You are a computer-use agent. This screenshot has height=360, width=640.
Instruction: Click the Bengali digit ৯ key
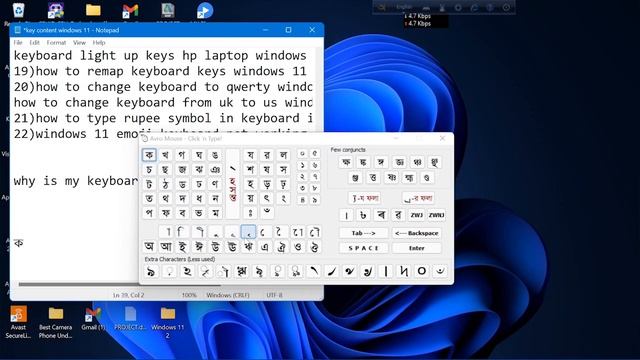pos(314,200)
